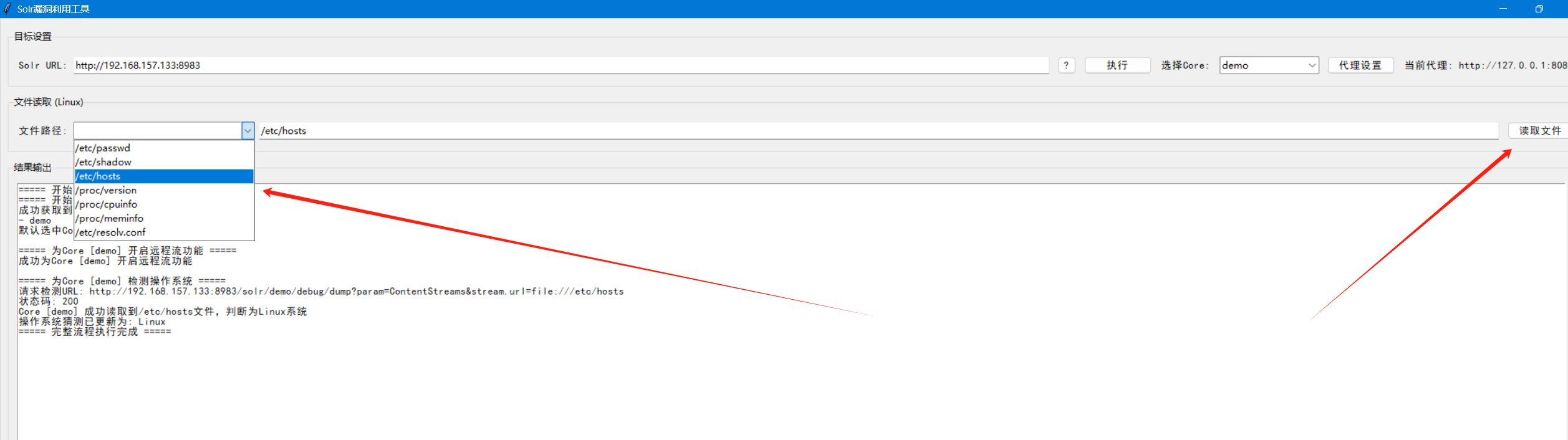Collapse the file path dropdown arrow

(x=248, y=131)
